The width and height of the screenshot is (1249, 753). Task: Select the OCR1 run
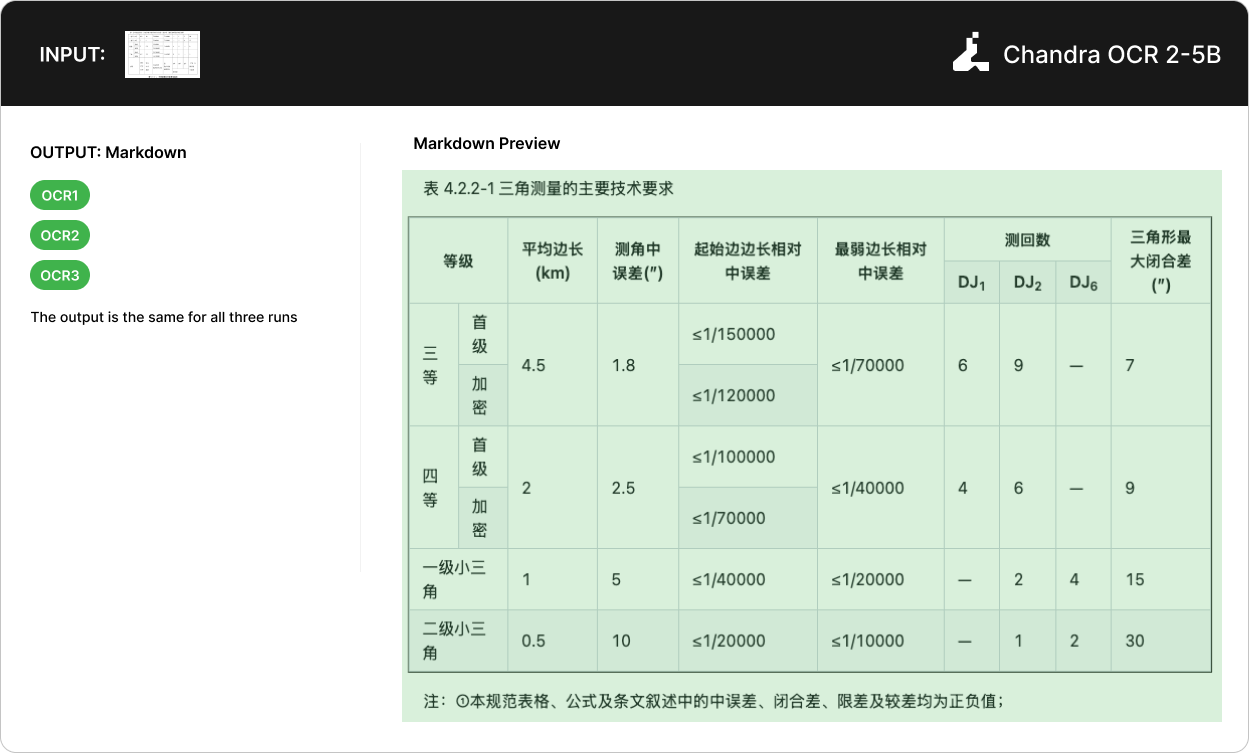click(x=60, y=195)
